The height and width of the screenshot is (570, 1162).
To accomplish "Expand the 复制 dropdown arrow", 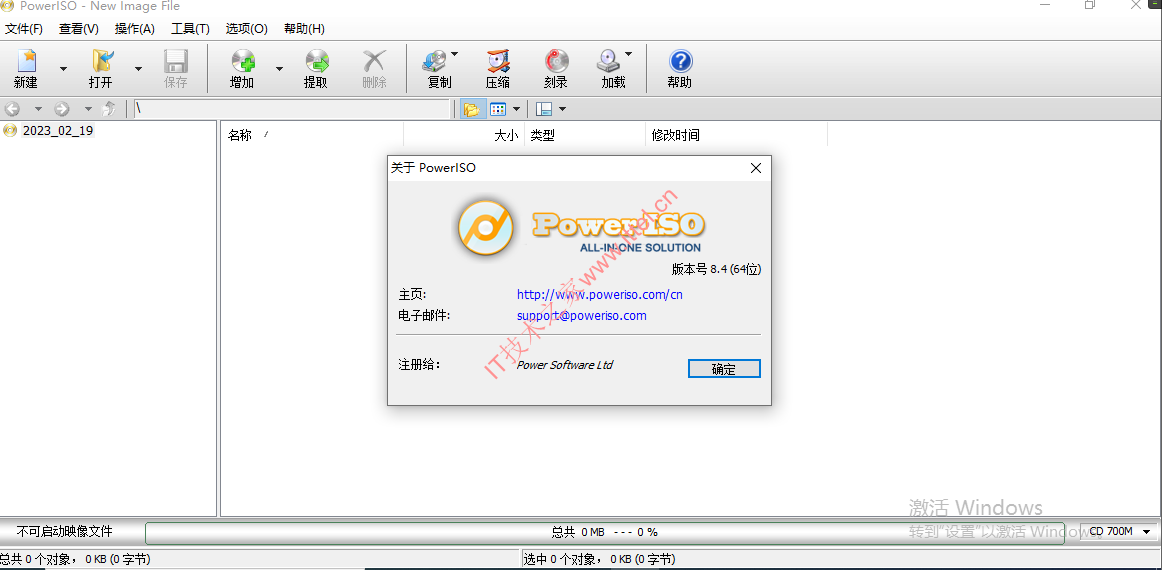I will [x=454, y=54].
